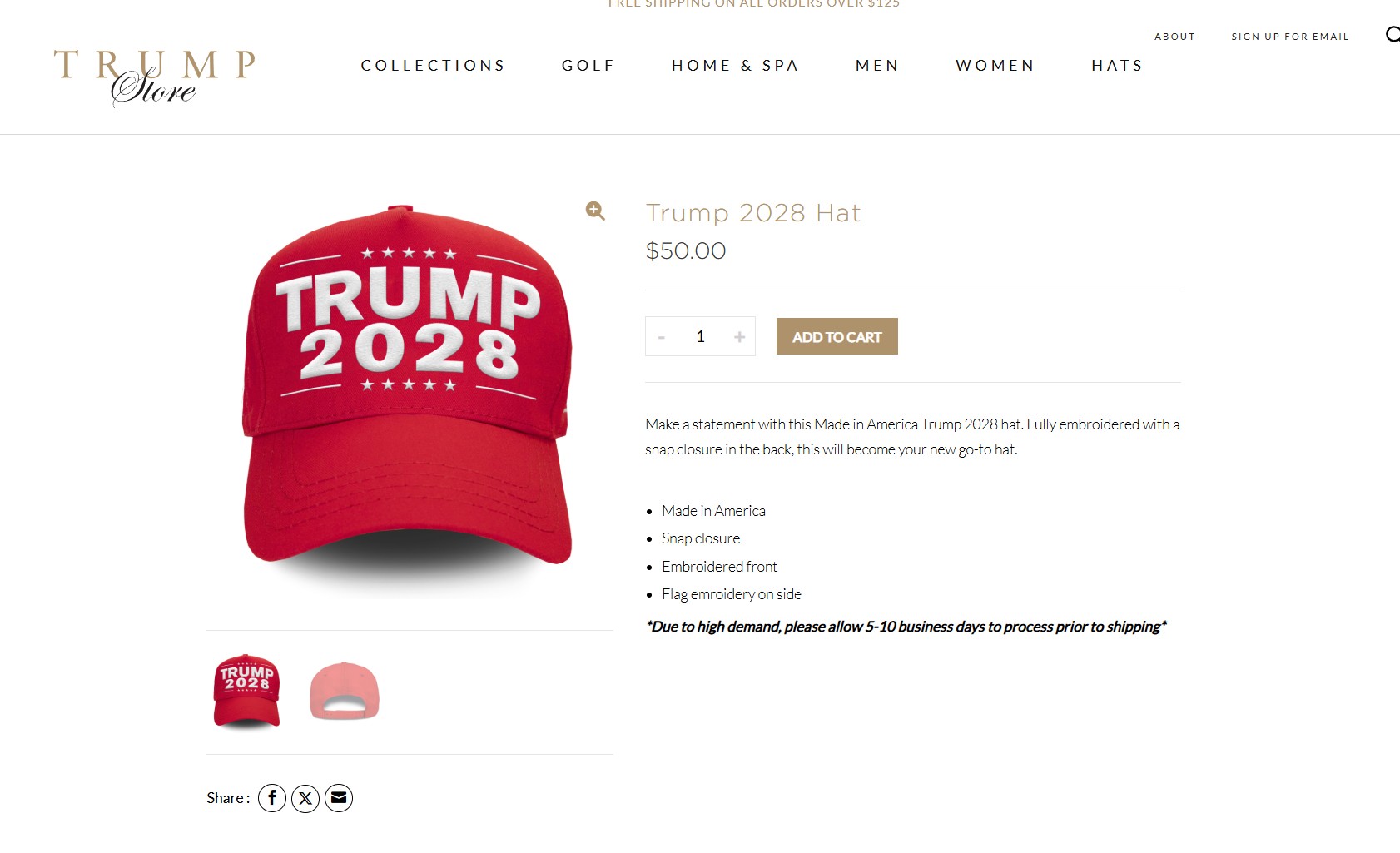The height and width of the screenshot is (853, 1400).
Task: Select the front-view hat thumbnail
Action: point(246,692)
